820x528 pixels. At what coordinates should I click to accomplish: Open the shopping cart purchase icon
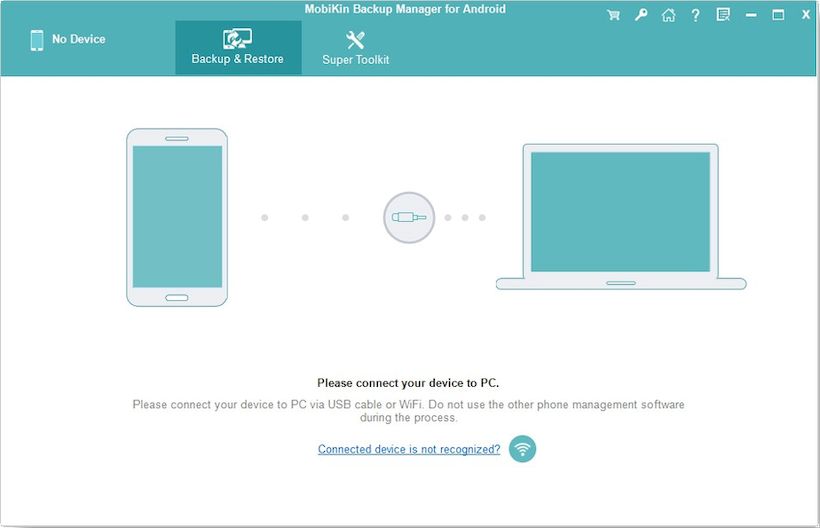(613, 15)
